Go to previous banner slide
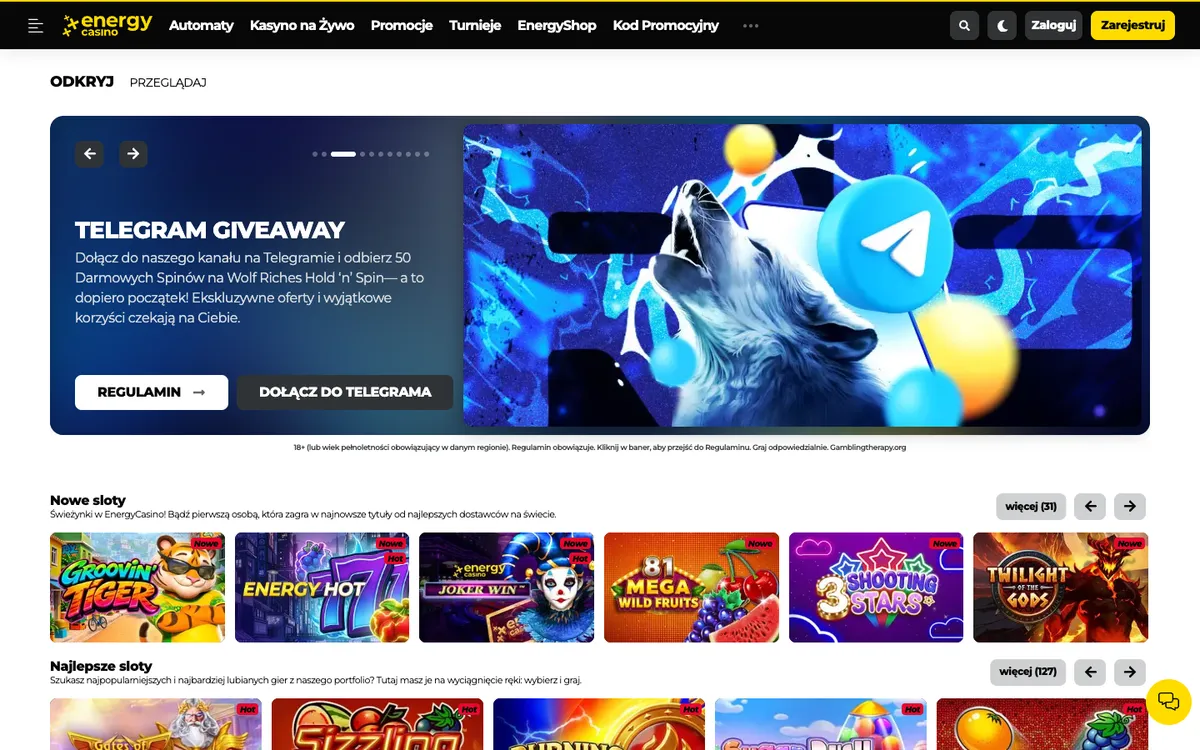1200x750 pixels. click(90, 154)
